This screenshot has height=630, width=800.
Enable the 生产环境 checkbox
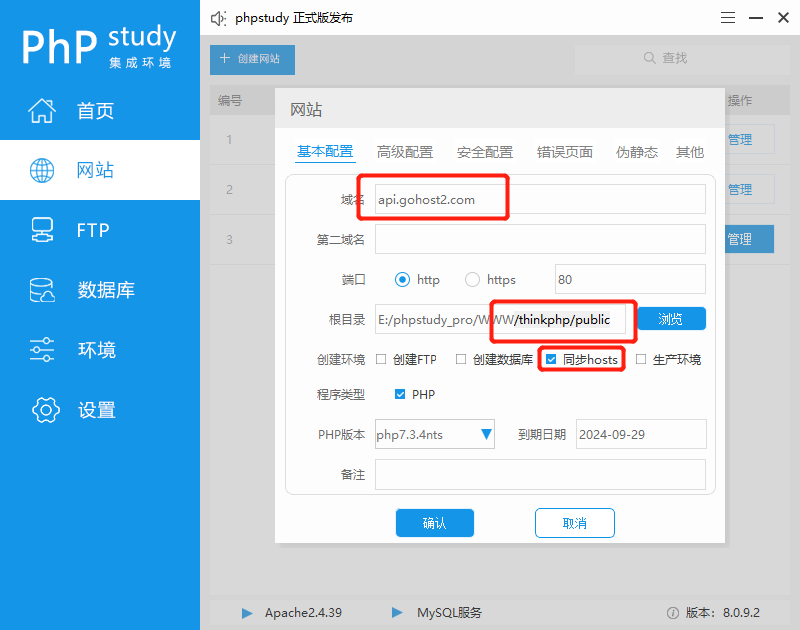click(x=641, y=359)
